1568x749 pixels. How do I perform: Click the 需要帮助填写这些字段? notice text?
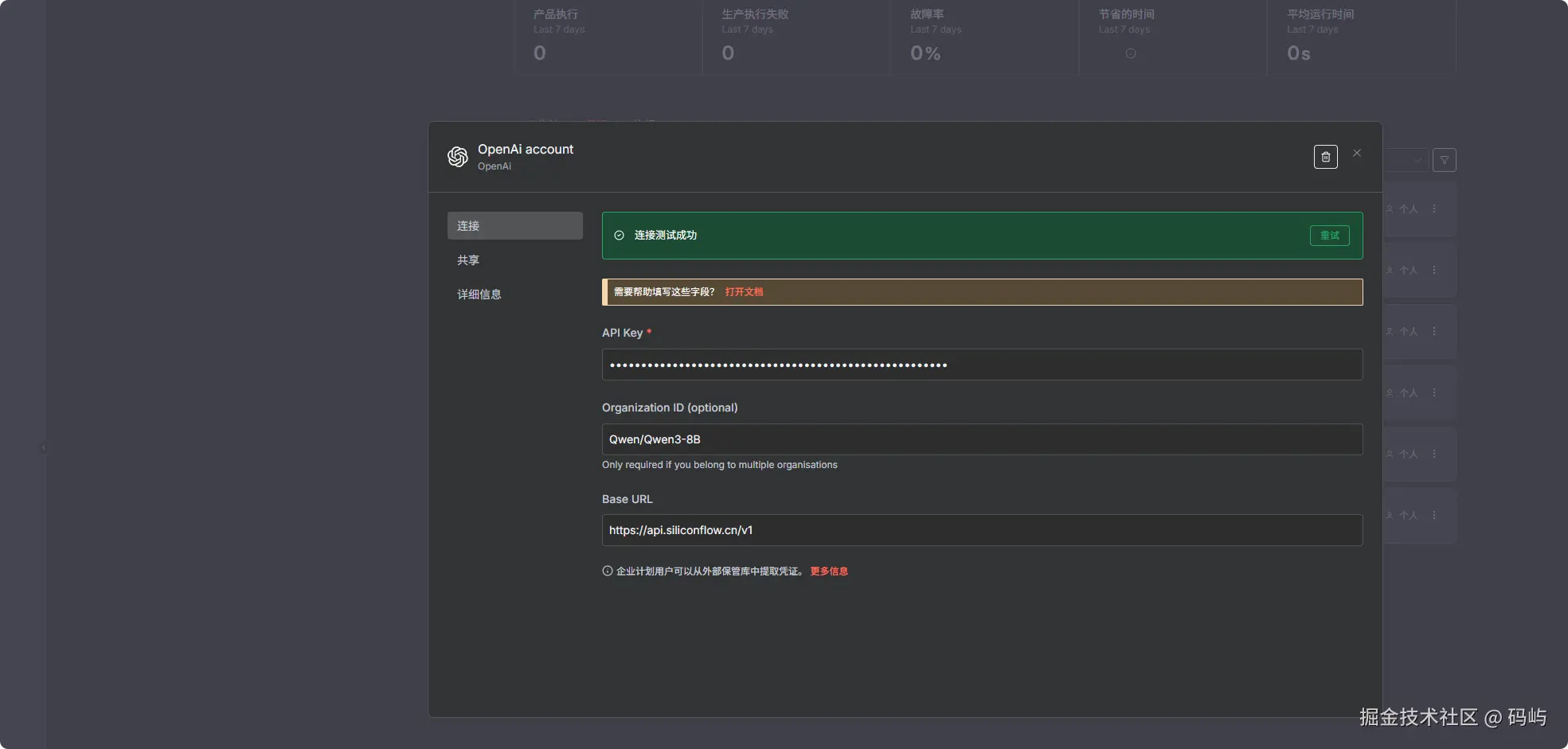[x=664, y=292]
